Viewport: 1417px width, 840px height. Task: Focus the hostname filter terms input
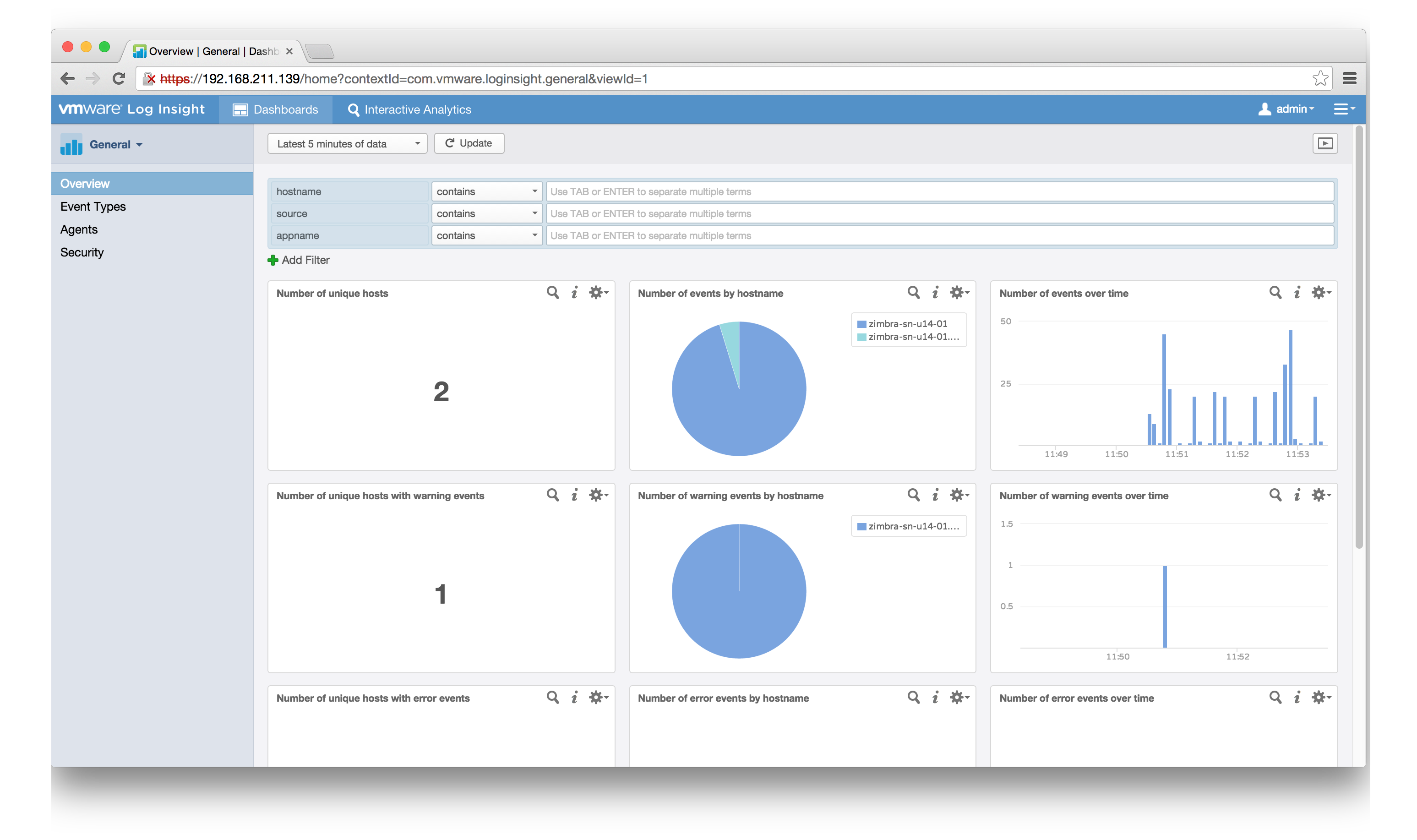click(x=939, y=191)
